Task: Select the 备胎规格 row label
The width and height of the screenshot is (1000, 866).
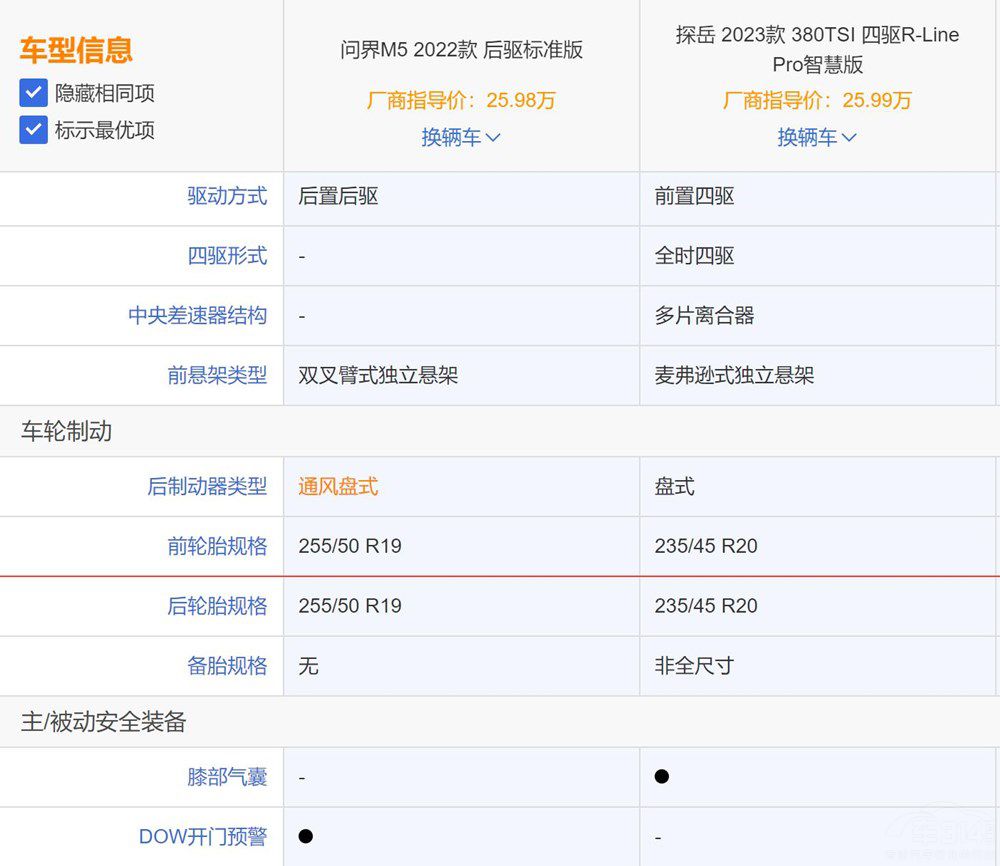Action: 227,666
